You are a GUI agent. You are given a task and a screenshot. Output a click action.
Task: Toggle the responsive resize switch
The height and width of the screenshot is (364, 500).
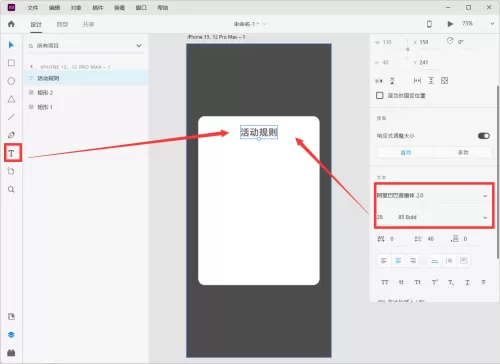point(484,136)
